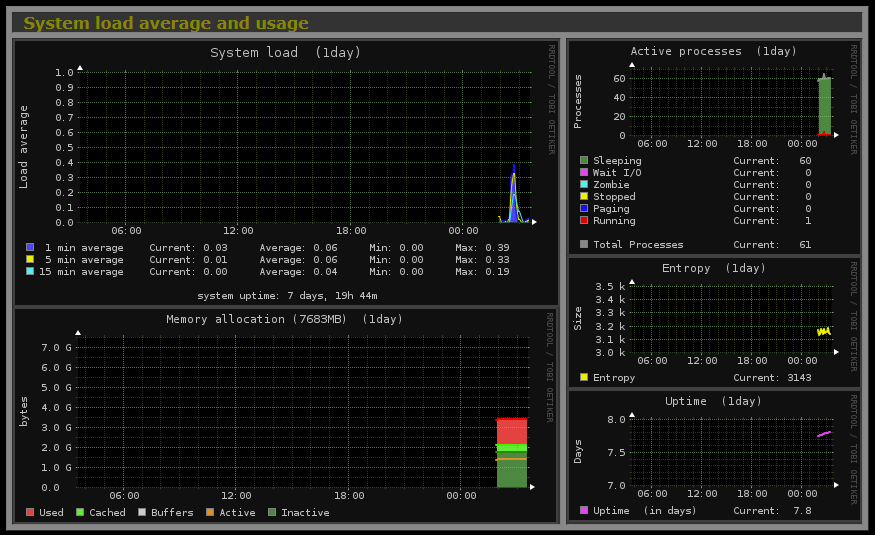Click the yellow Entropy legend swatch

coord(584,377)
